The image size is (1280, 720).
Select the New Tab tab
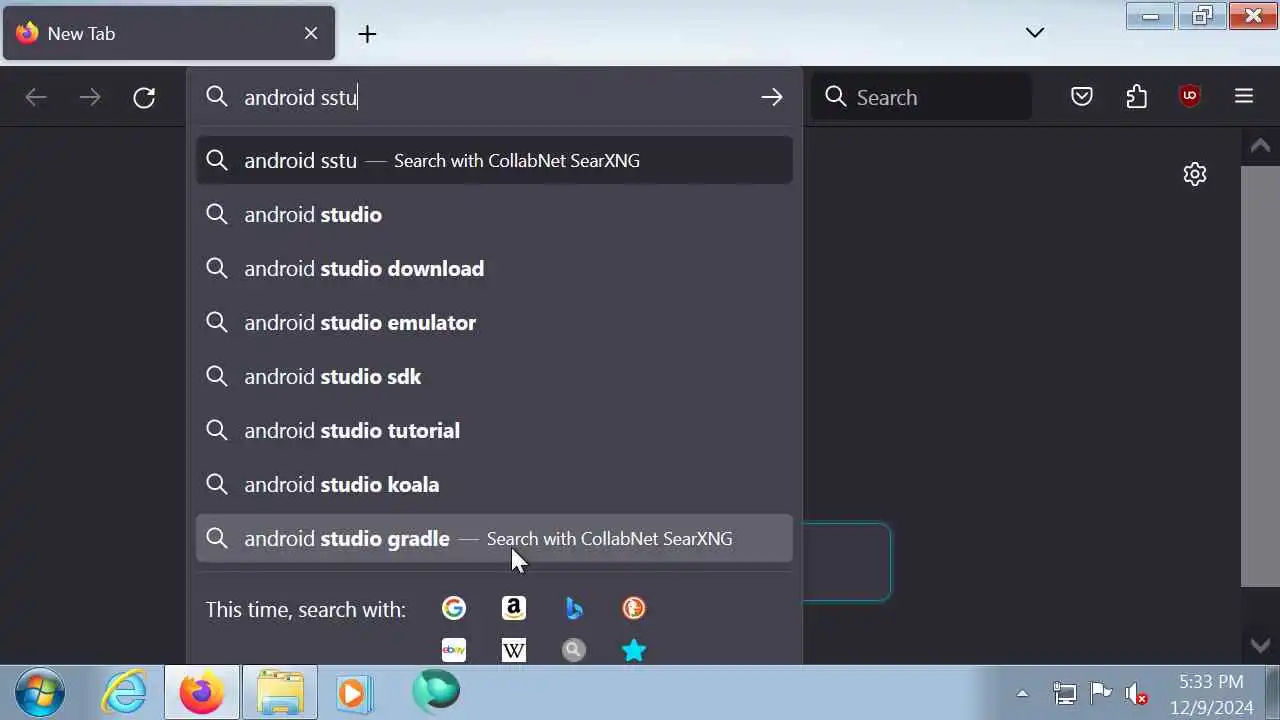point(169,34)
